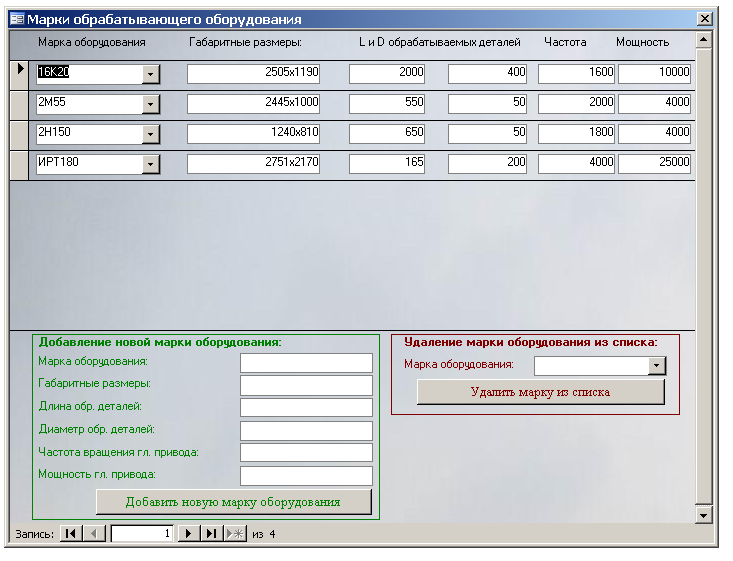Click frequency cell 4000 in ИРТ180 row
Image resolution: width=733 pixels, height=561 pixels.
coord(576,164)
